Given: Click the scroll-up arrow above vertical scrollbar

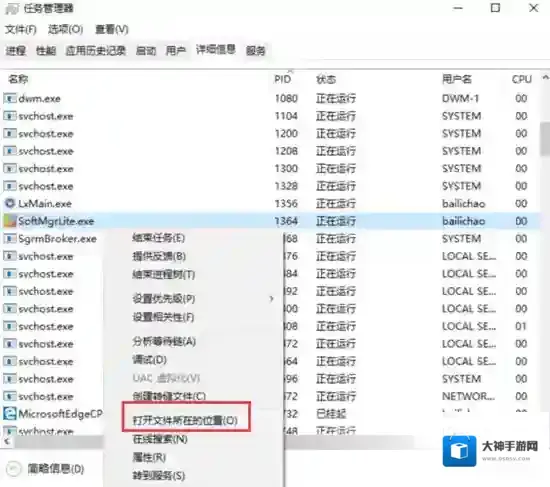Looking at the screenshot, I should point(545,77).
